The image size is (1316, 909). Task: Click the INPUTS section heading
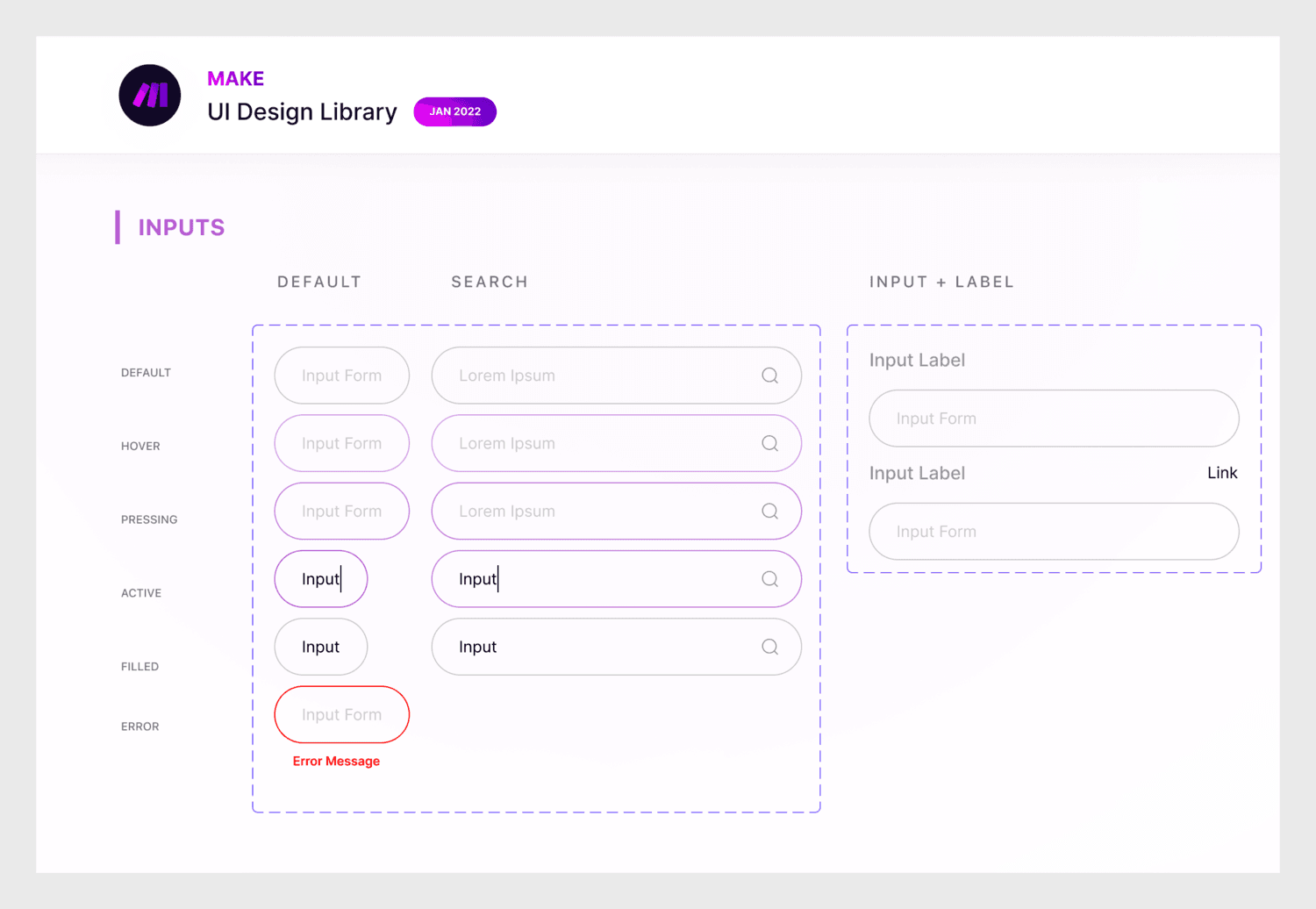tap(181, 227)
